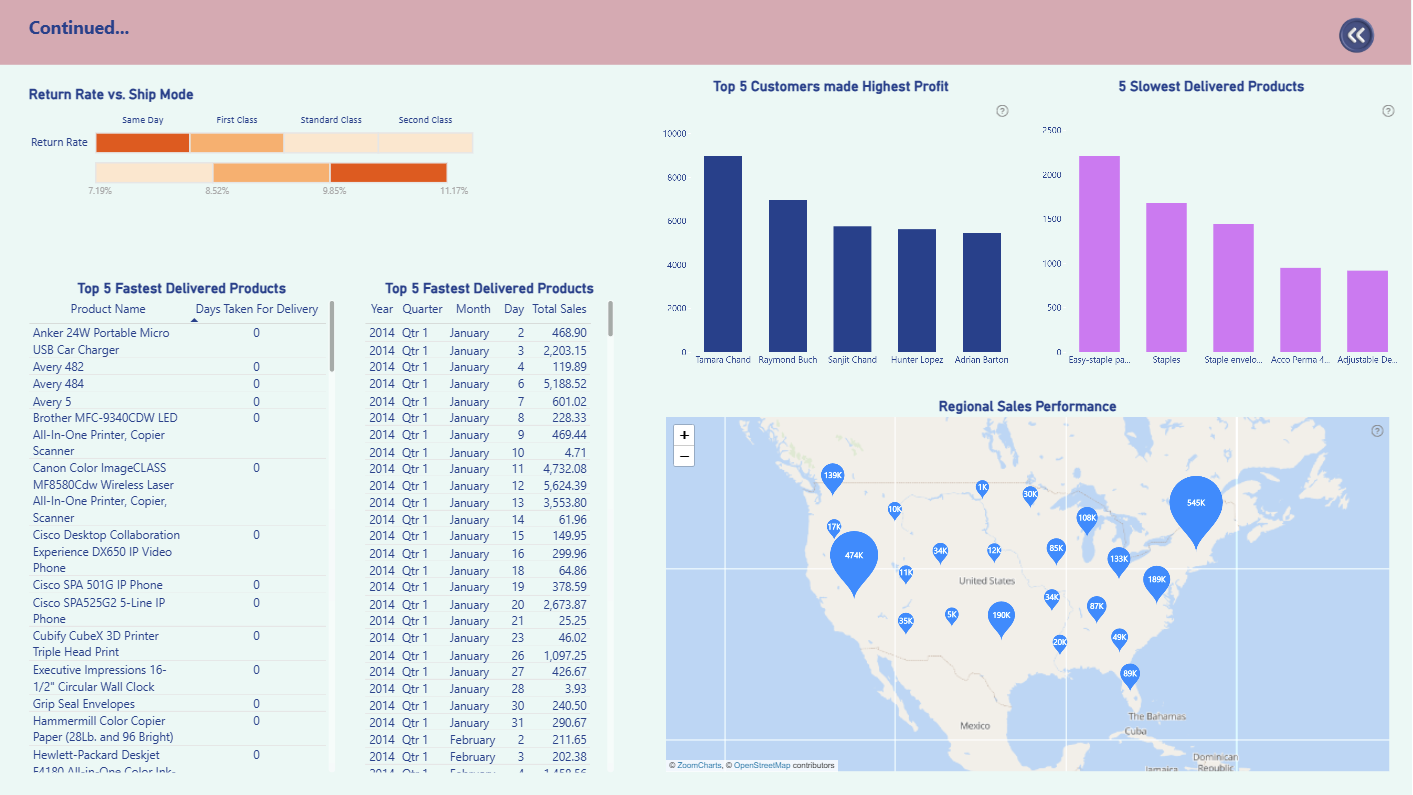
Task: Select the Same Day return rate cell
Action: [x=142, y=143]
